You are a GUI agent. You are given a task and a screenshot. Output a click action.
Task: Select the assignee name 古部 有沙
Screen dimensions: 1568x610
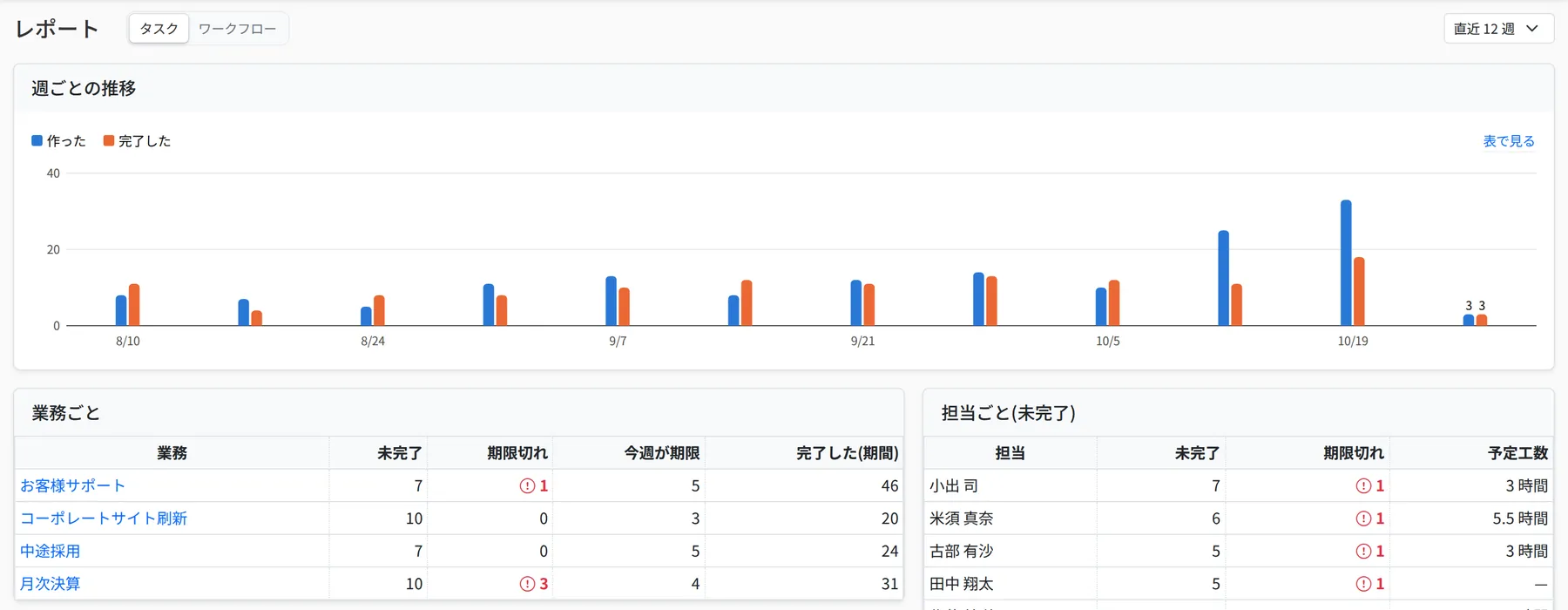click(962, 552)
